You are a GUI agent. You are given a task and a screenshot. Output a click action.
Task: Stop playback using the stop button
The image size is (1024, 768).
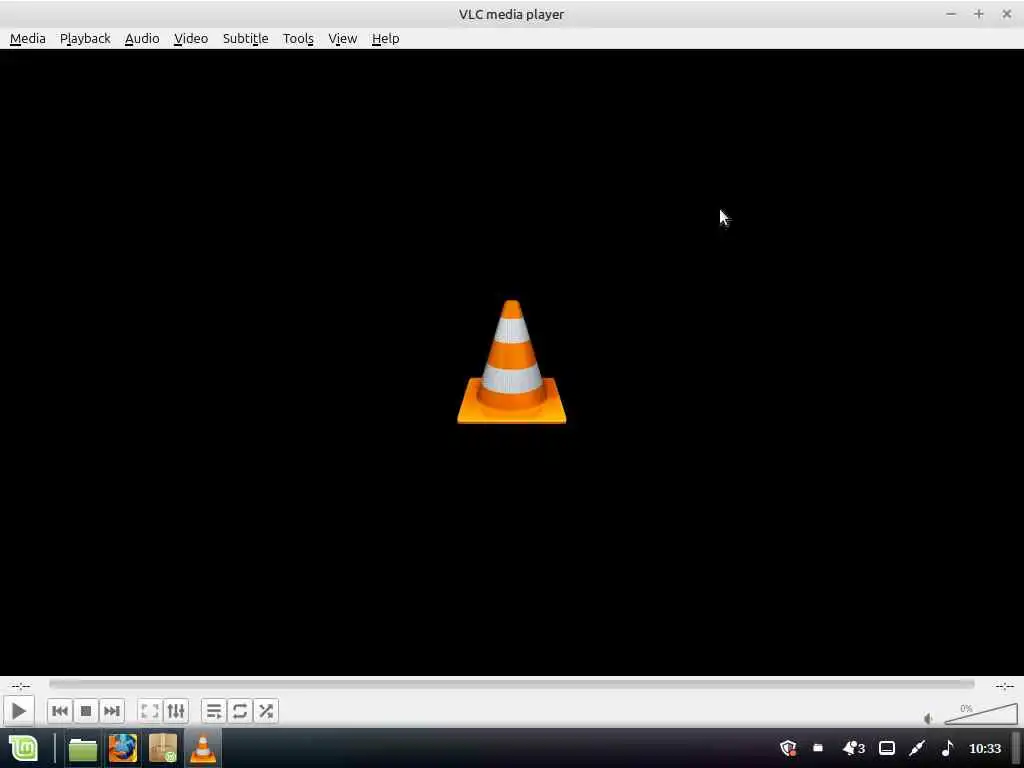[x=86, y=711]
